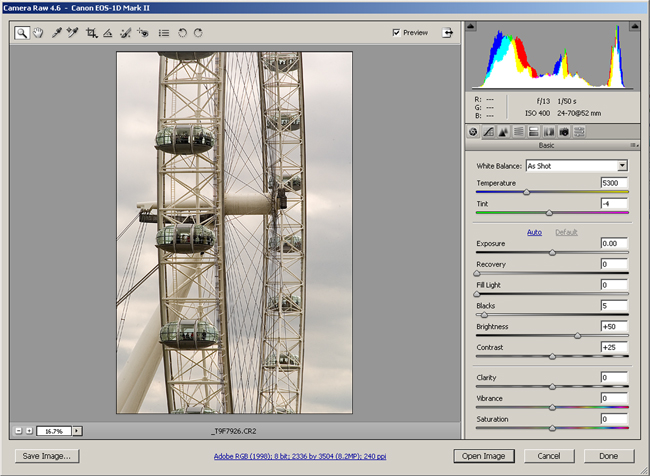This screenshot has height=476, width=650.
Task: Click the Exposure slider handle
Action: [x=552, y=253]
